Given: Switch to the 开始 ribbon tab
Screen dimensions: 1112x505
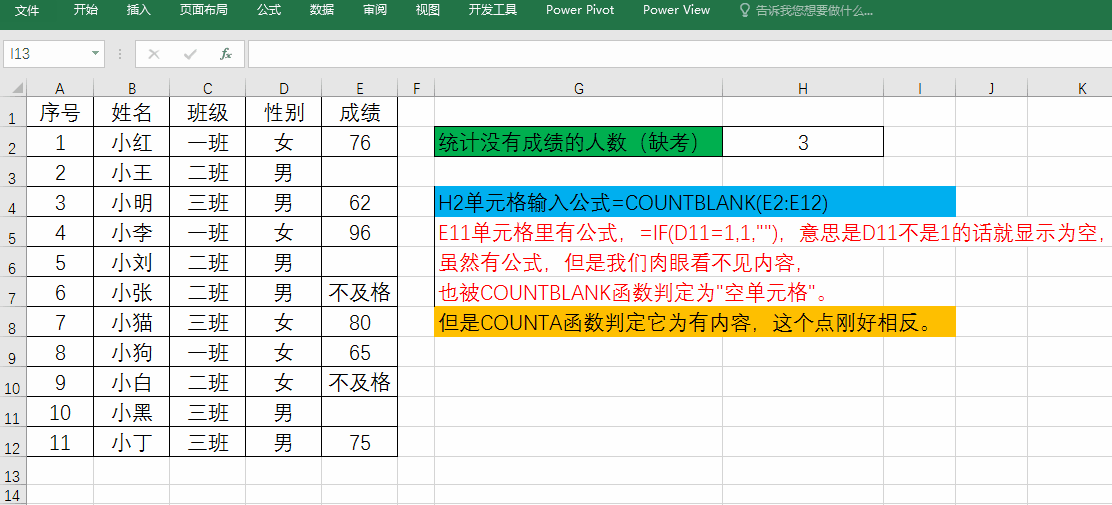Looking at the screenshot, I should click(x=86, y=10).
